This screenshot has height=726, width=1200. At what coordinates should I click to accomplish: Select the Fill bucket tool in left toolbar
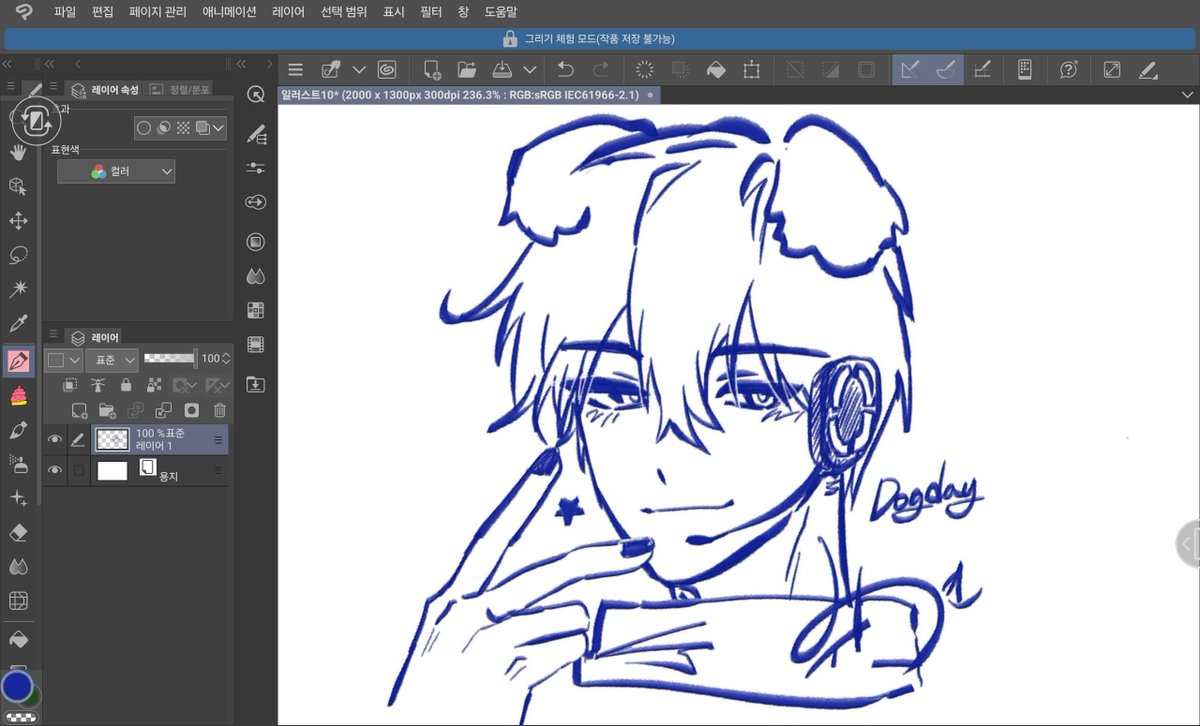point(18,638)
